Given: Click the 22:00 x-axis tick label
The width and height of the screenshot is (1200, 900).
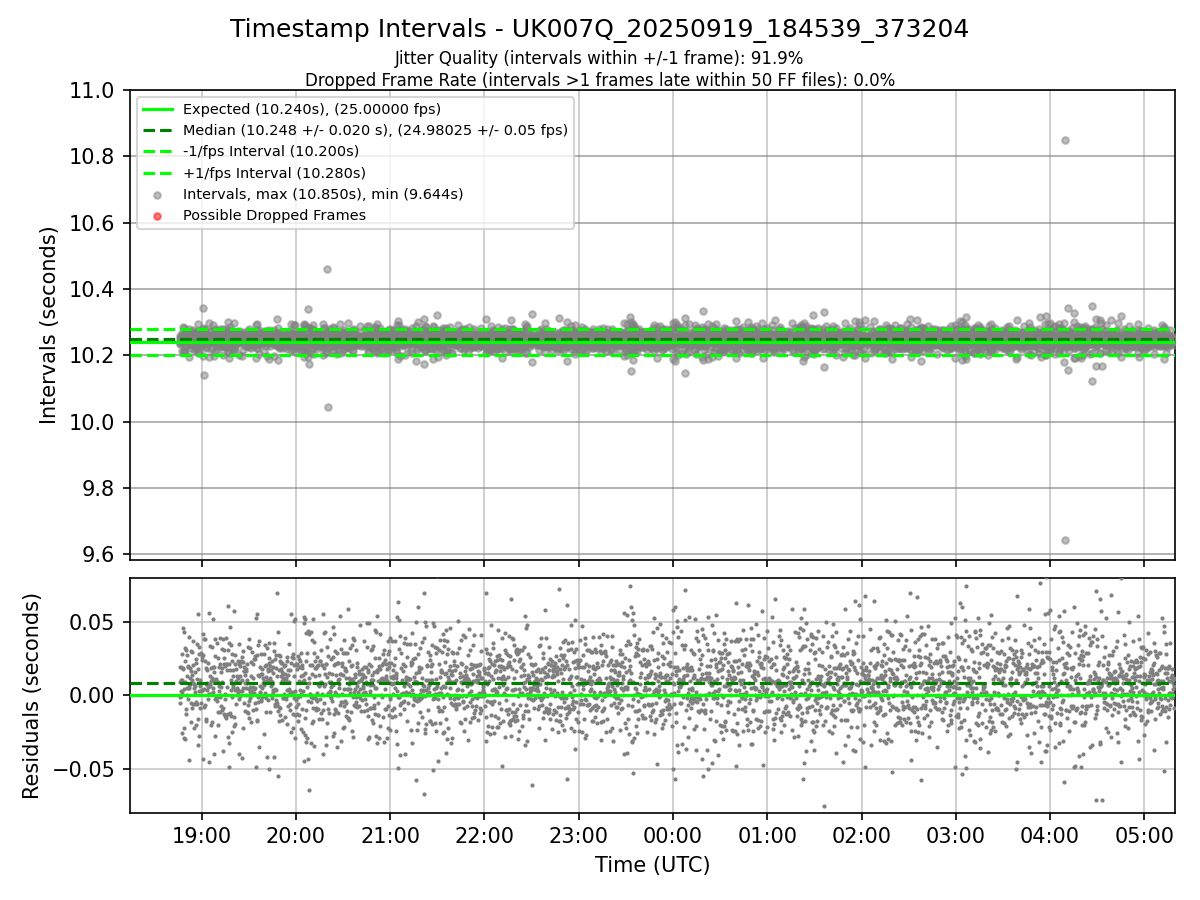Looking at the screenshot, I should click(484, 836).
